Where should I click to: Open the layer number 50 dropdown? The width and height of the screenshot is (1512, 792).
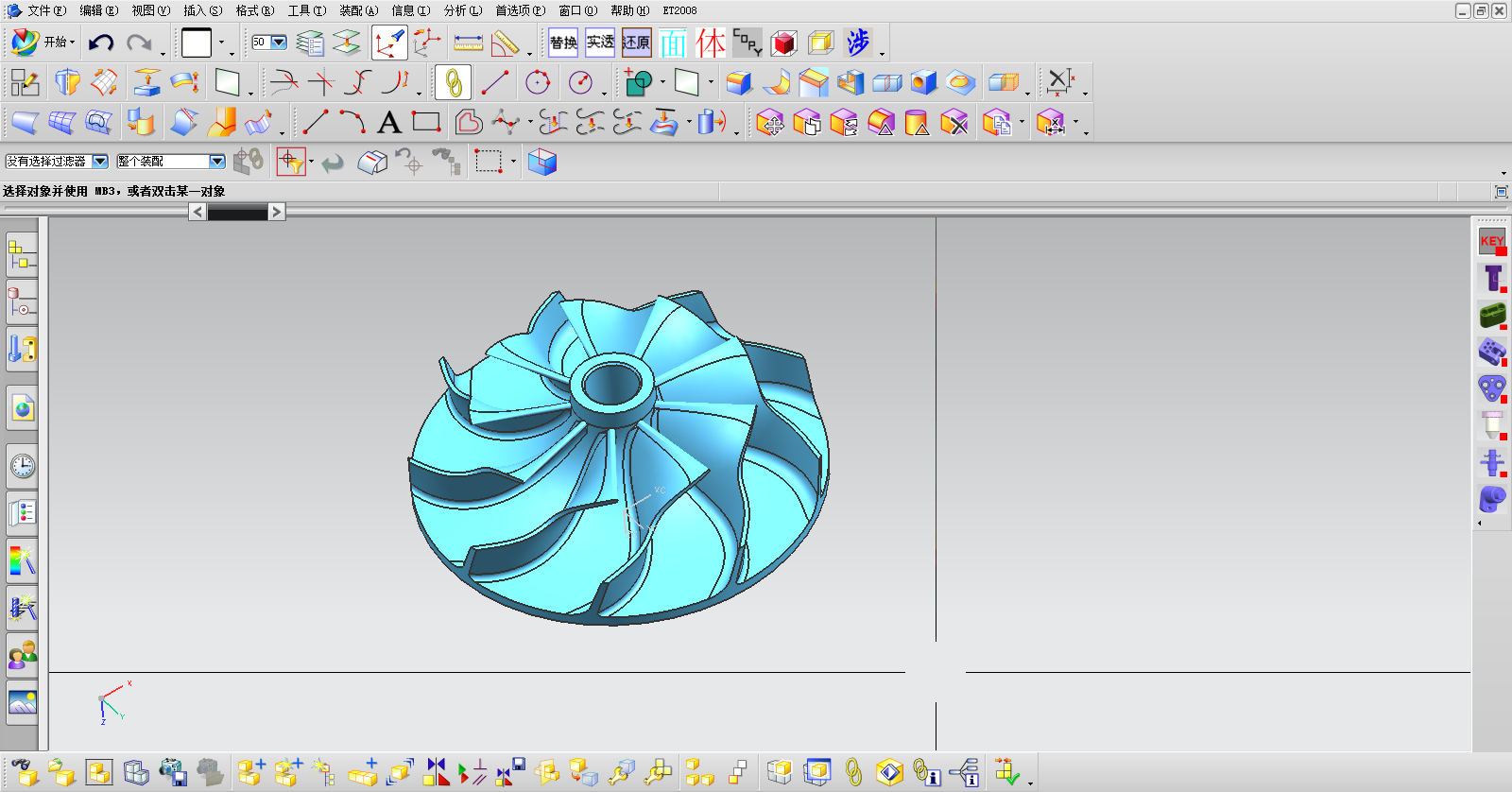pyautogui.click(x=279, y=43)
